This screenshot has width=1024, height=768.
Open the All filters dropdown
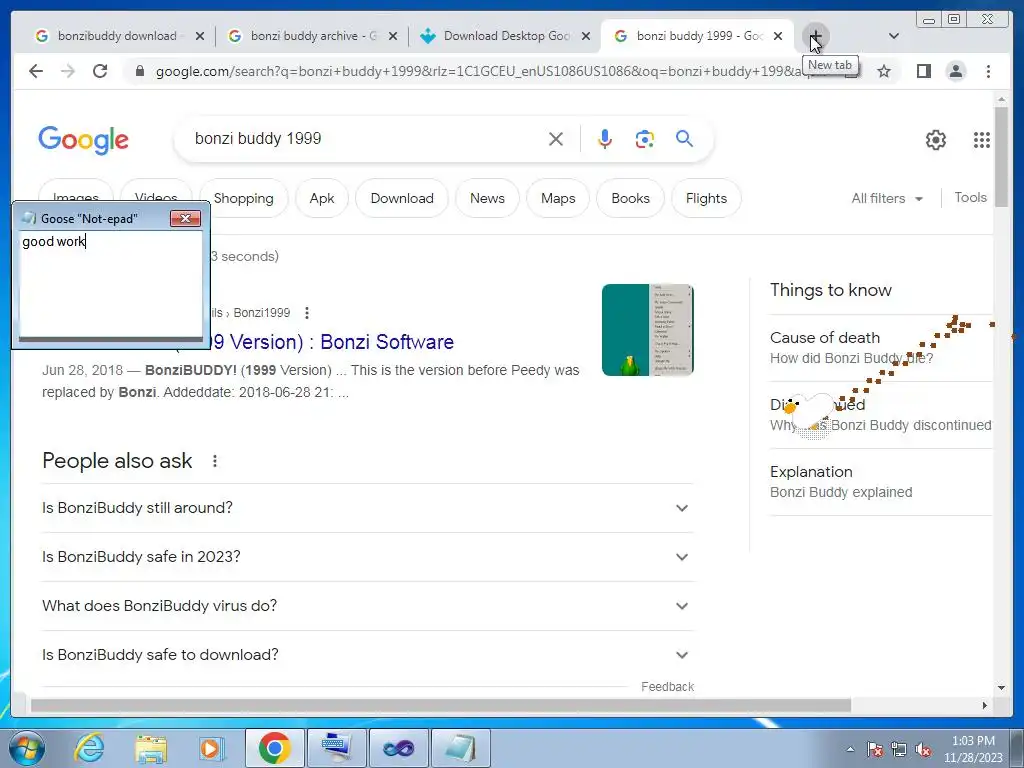(x=887, y=199)
